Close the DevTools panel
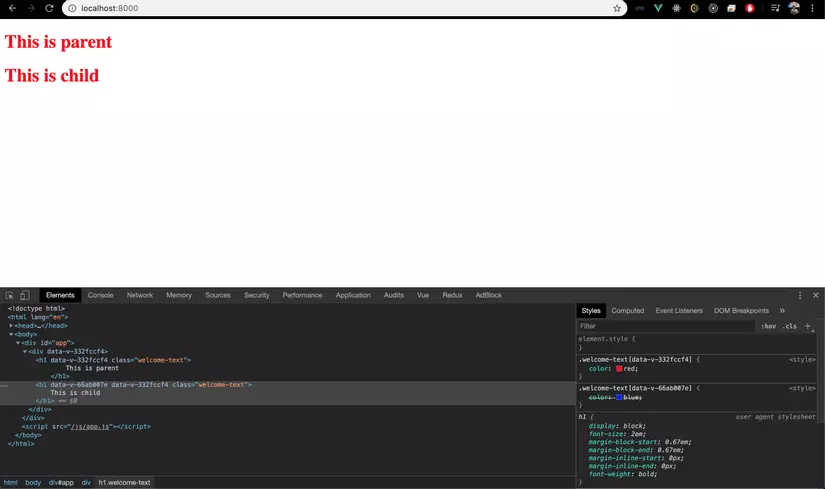Screen dimensions: 825x489 click(x=816, y=295)
